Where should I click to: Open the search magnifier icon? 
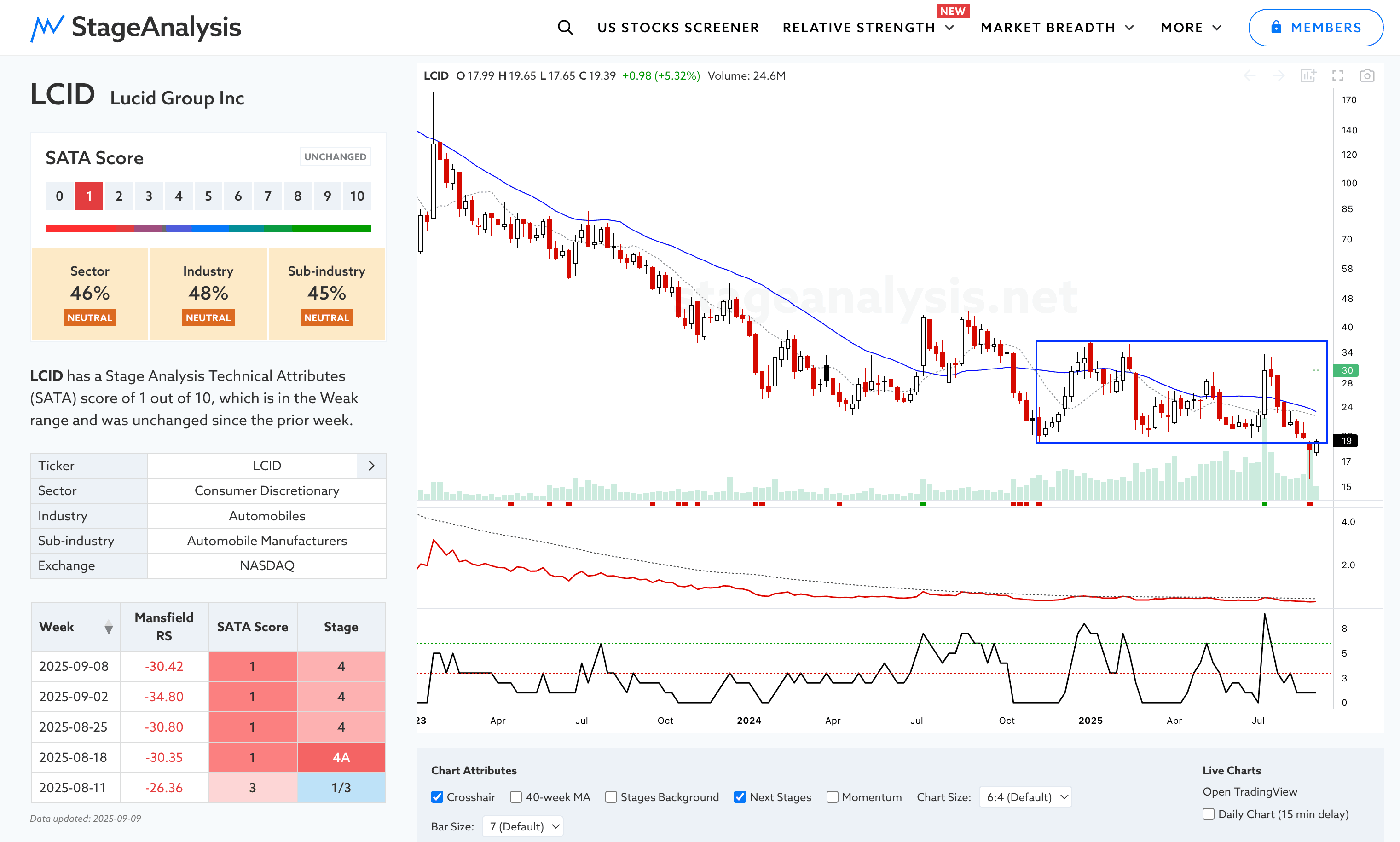[x=565, y=27]
